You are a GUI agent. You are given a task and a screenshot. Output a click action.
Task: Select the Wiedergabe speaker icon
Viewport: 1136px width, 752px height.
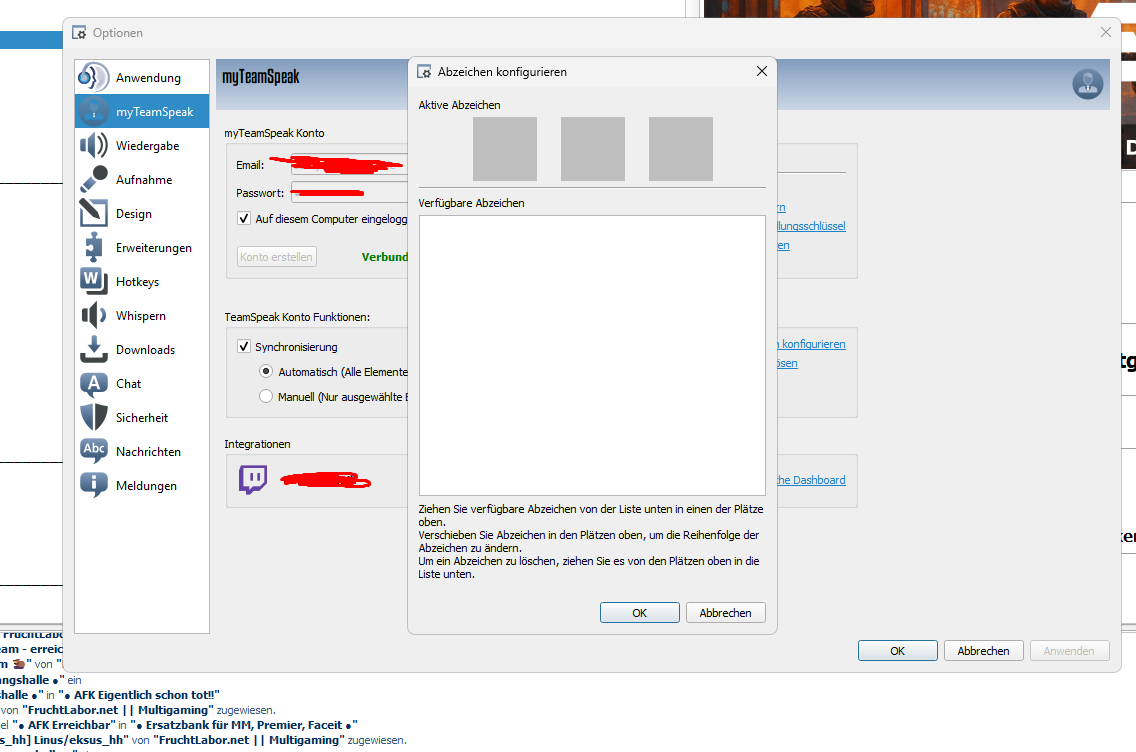tap(94, 146)
